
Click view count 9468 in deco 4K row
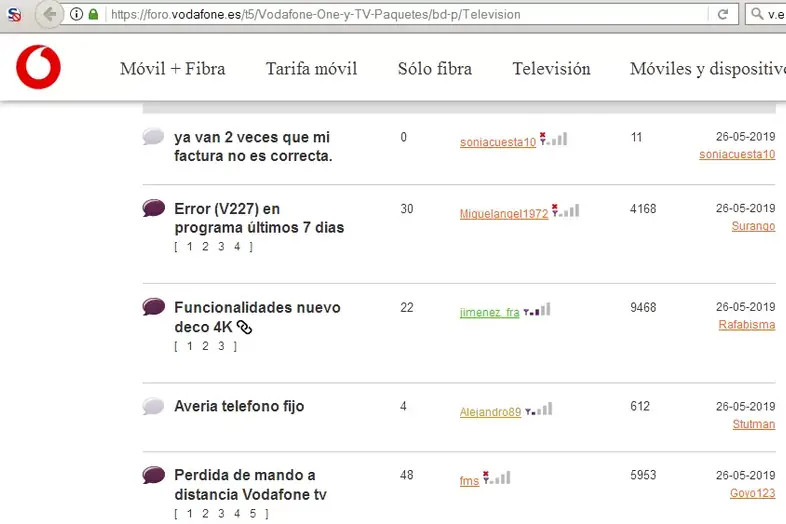pos(643,307)
